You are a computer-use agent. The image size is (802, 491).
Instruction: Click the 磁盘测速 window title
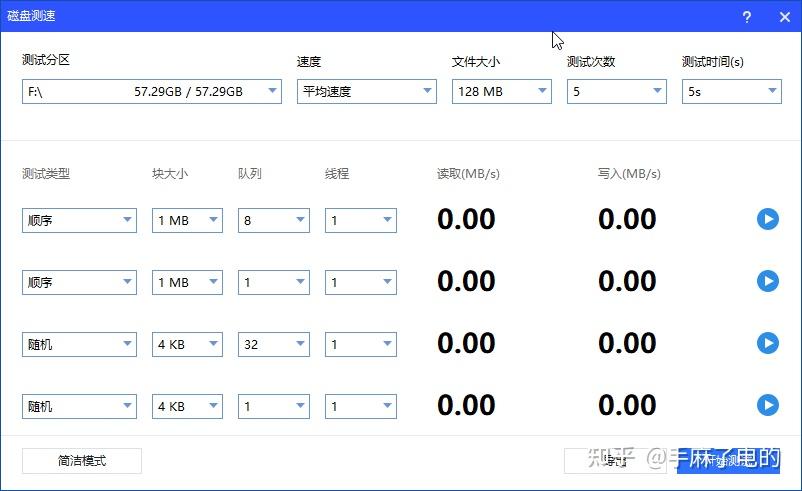[31, 16]
